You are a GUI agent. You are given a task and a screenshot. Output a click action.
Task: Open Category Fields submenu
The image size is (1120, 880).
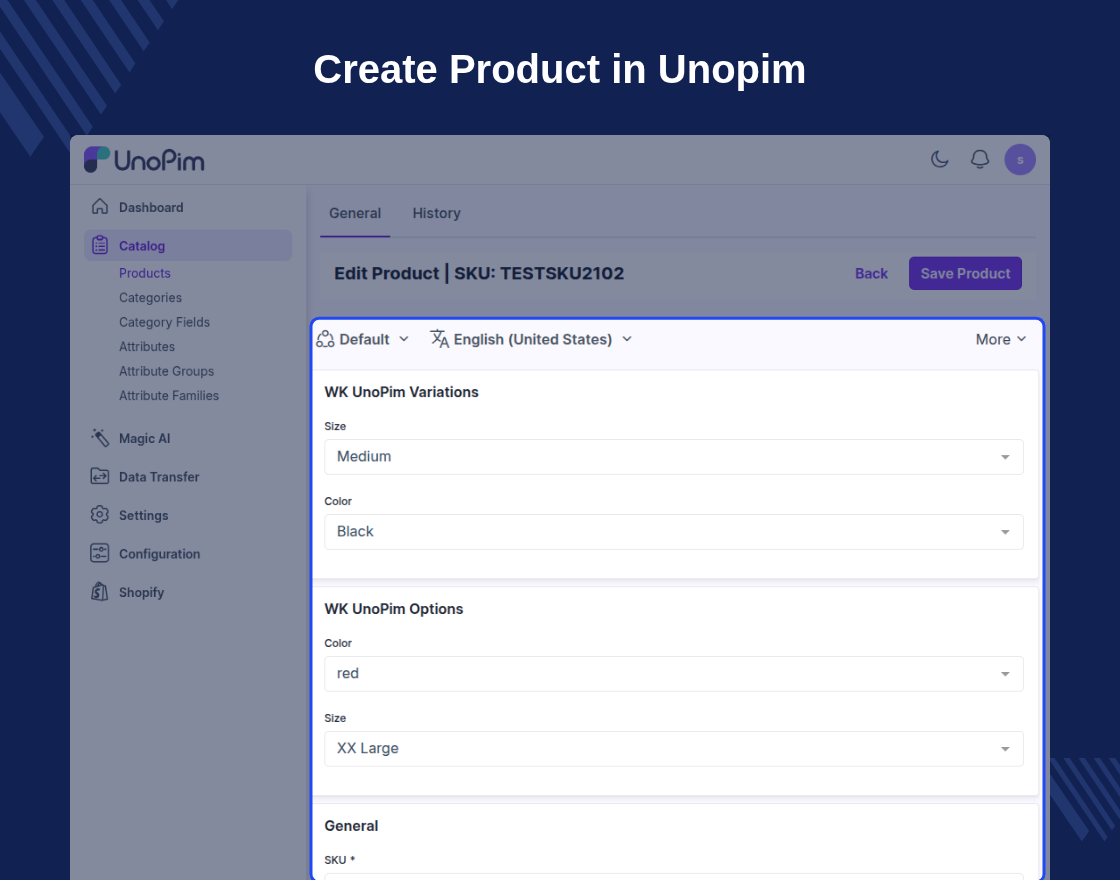pos(164,322)
